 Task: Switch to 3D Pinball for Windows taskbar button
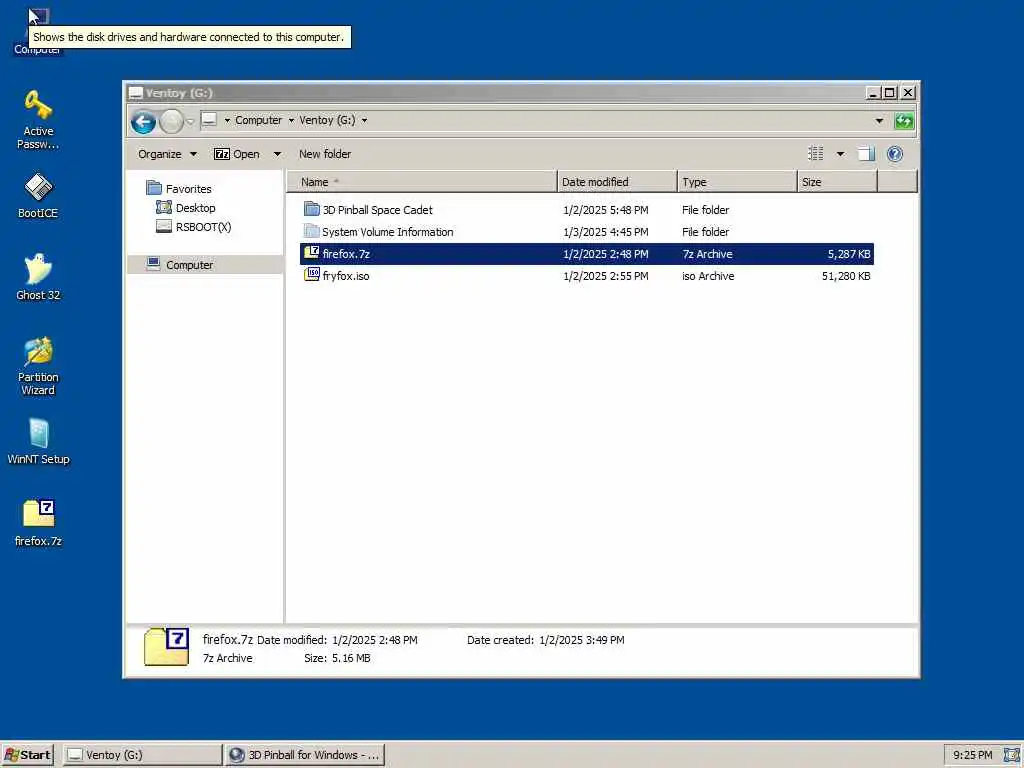(305, 755)
